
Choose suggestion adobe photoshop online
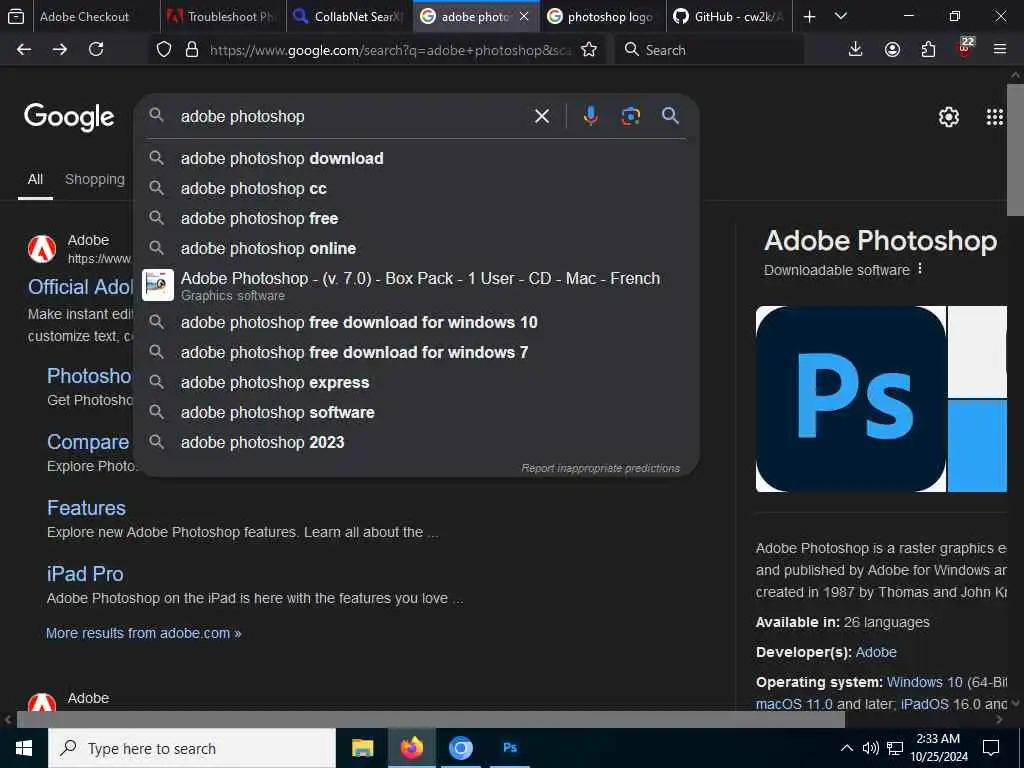pyautogui.click(x=417, y=248)
